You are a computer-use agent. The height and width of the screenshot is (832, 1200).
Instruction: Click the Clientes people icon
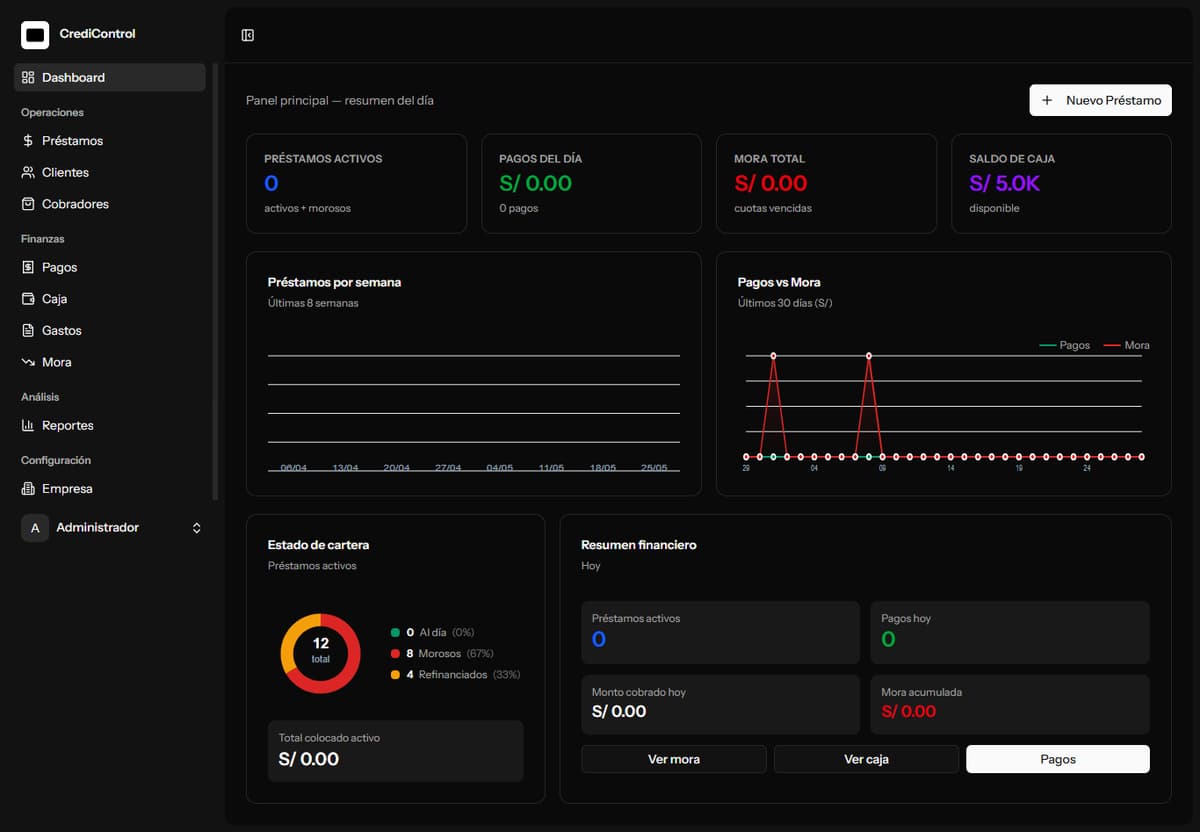(x=28, y=172)
